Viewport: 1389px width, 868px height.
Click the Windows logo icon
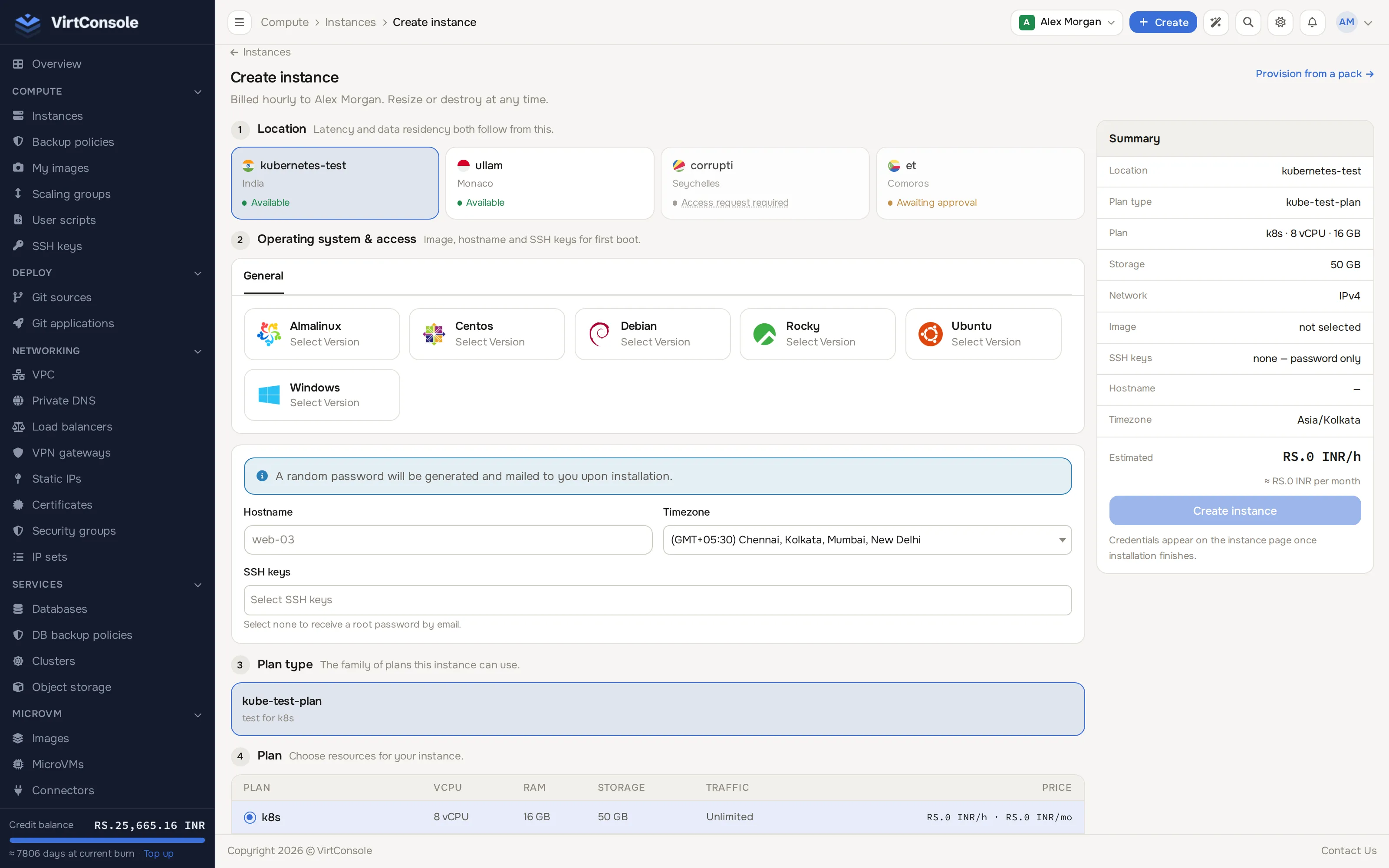[269, 395]
